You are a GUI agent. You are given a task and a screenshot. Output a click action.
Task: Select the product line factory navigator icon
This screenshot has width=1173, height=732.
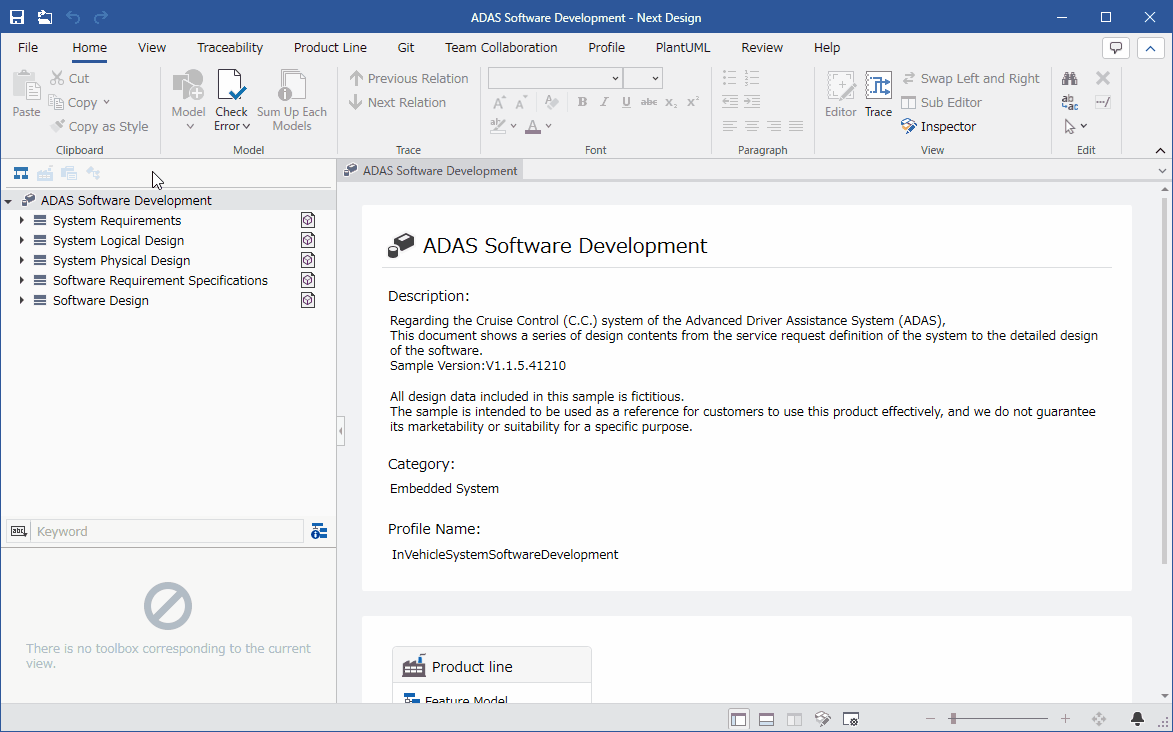click(45, 174)
